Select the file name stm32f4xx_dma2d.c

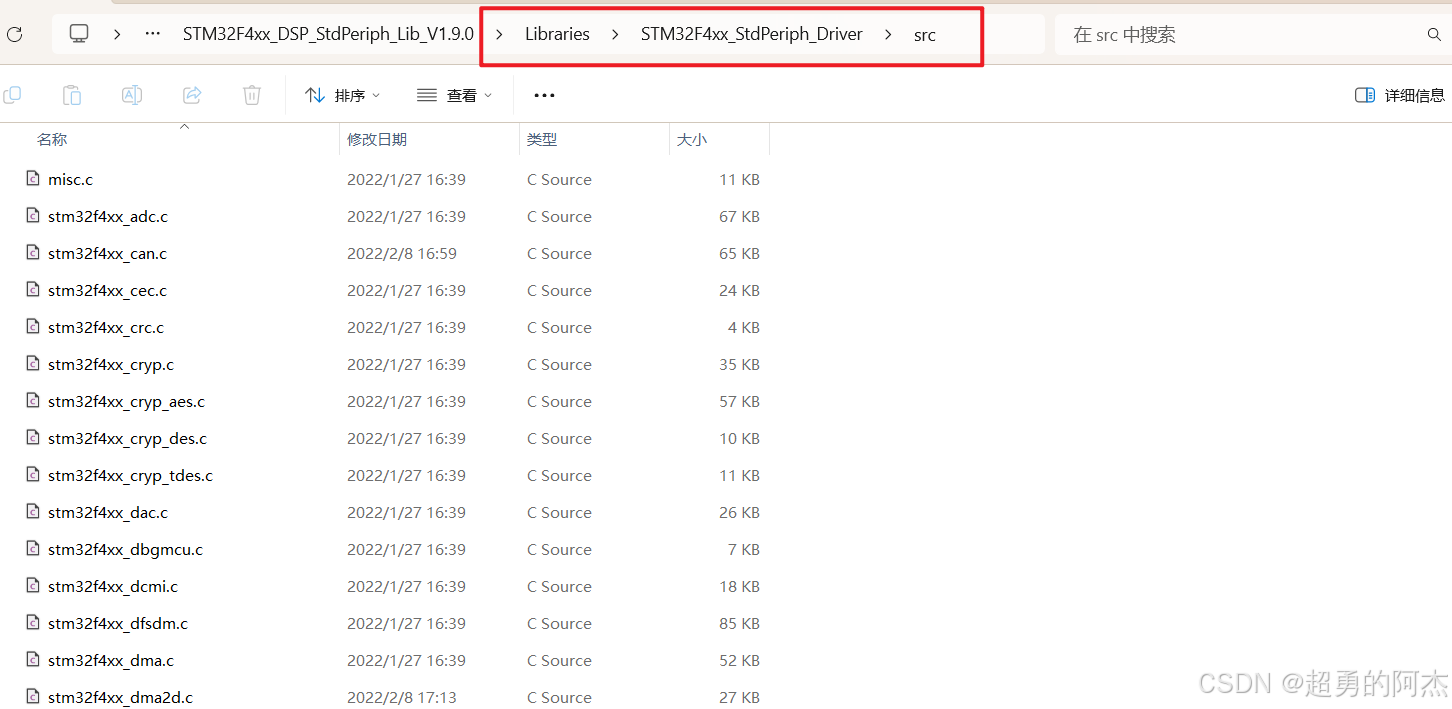pyautogui.click(x=120, y=698)
